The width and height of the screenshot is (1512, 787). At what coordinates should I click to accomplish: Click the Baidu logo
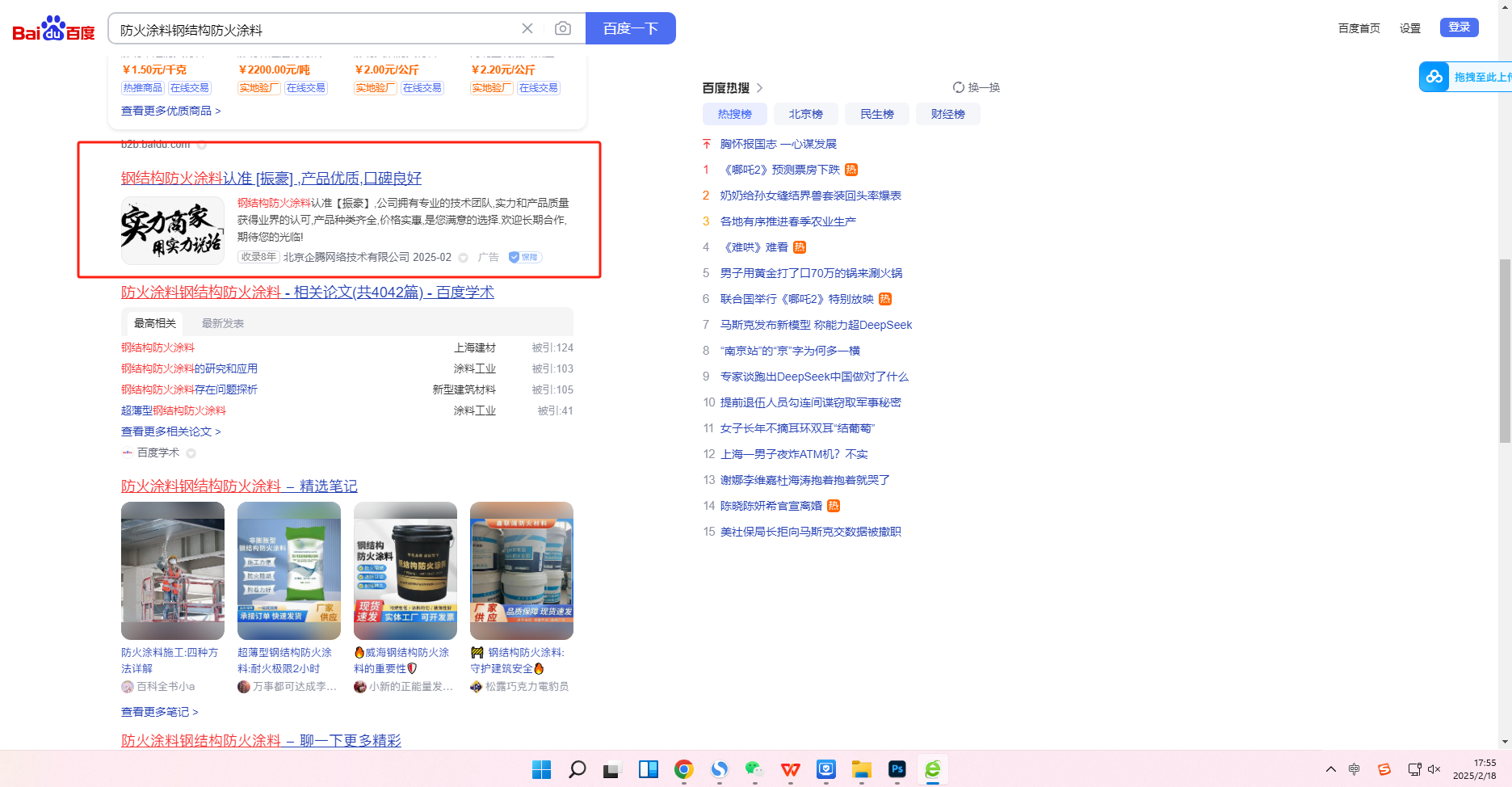53,29
